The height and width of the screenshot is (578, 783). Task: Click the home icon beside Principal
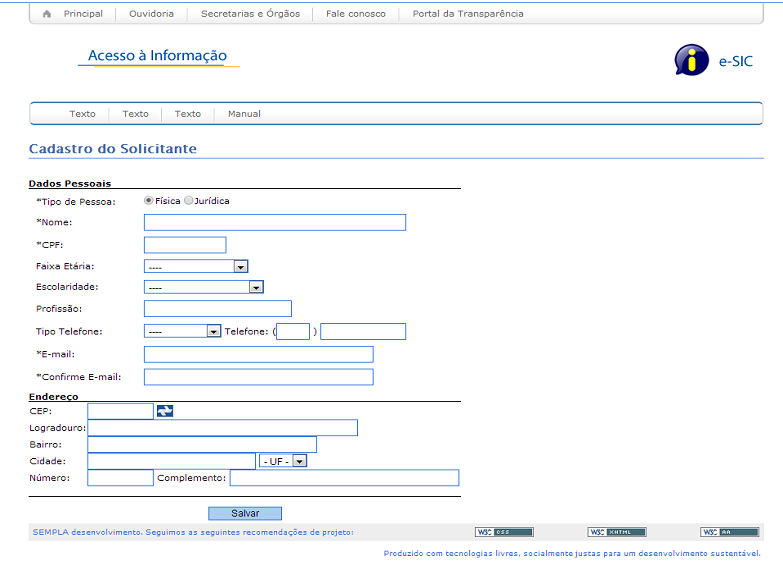[47, 14]
